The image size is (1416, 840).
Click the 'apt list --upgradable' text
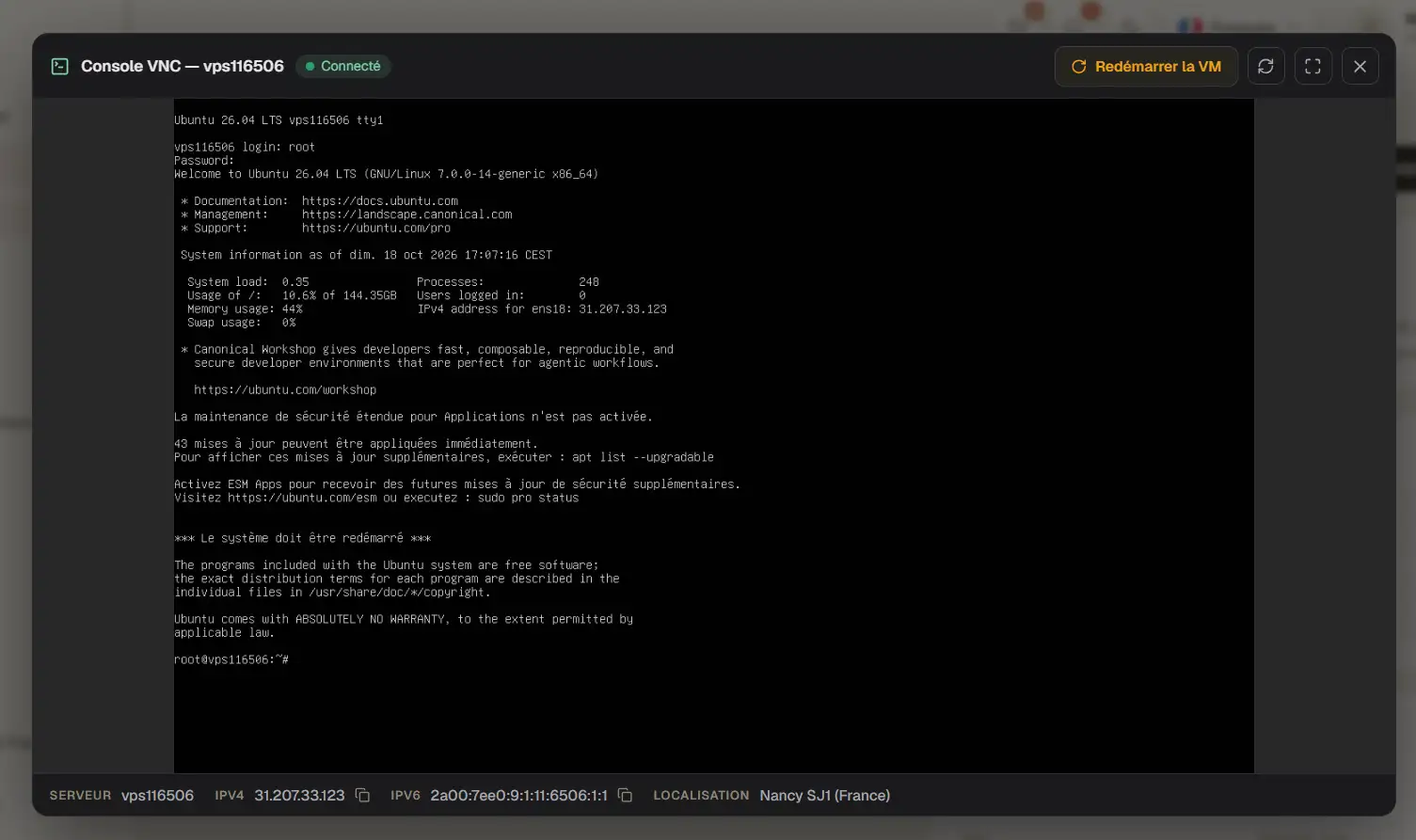(x=643, y=457)
